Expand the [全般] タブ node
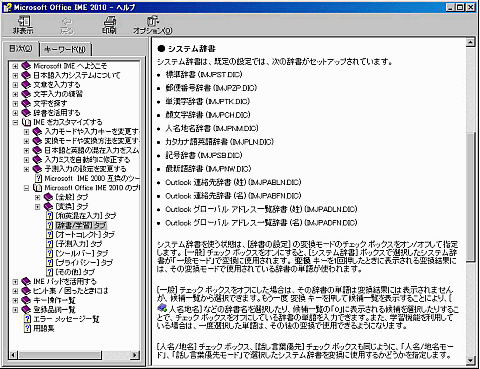Image resolution: width=480 pixels, height=369 pixels. pyautogui.click(x=37, y=197)
